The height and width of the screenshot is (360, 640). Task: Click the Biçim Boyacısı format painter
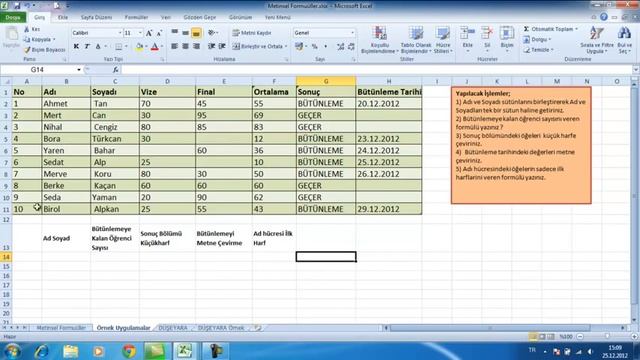pos(44,50)
